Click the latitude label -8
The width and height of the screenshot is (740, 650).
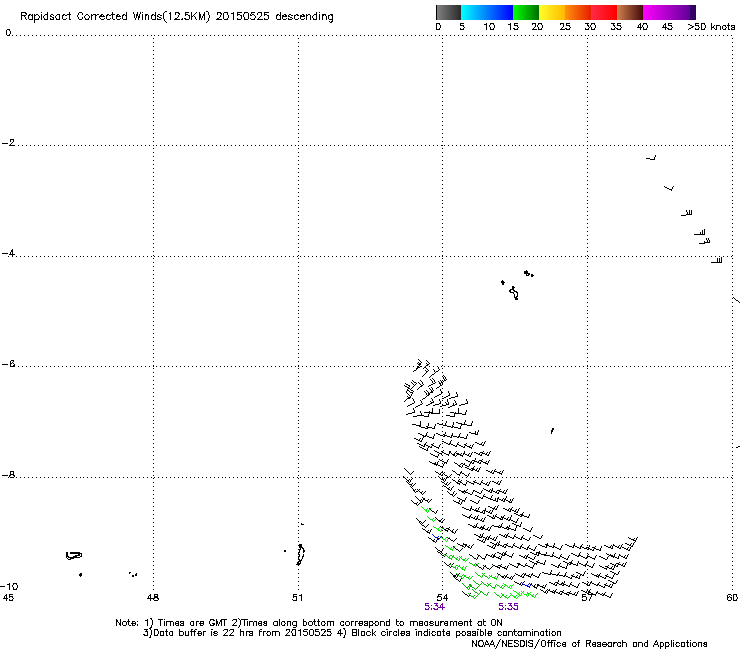pyautogui.click(x=8, y=474)
